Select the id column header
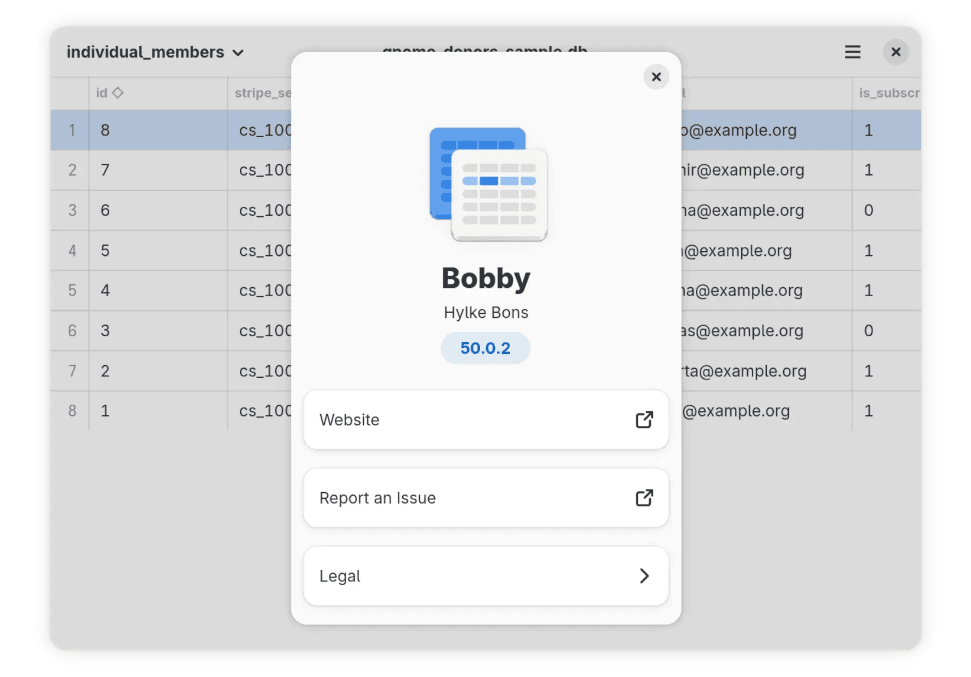This screenshot has width=971, height=677. 158,93
